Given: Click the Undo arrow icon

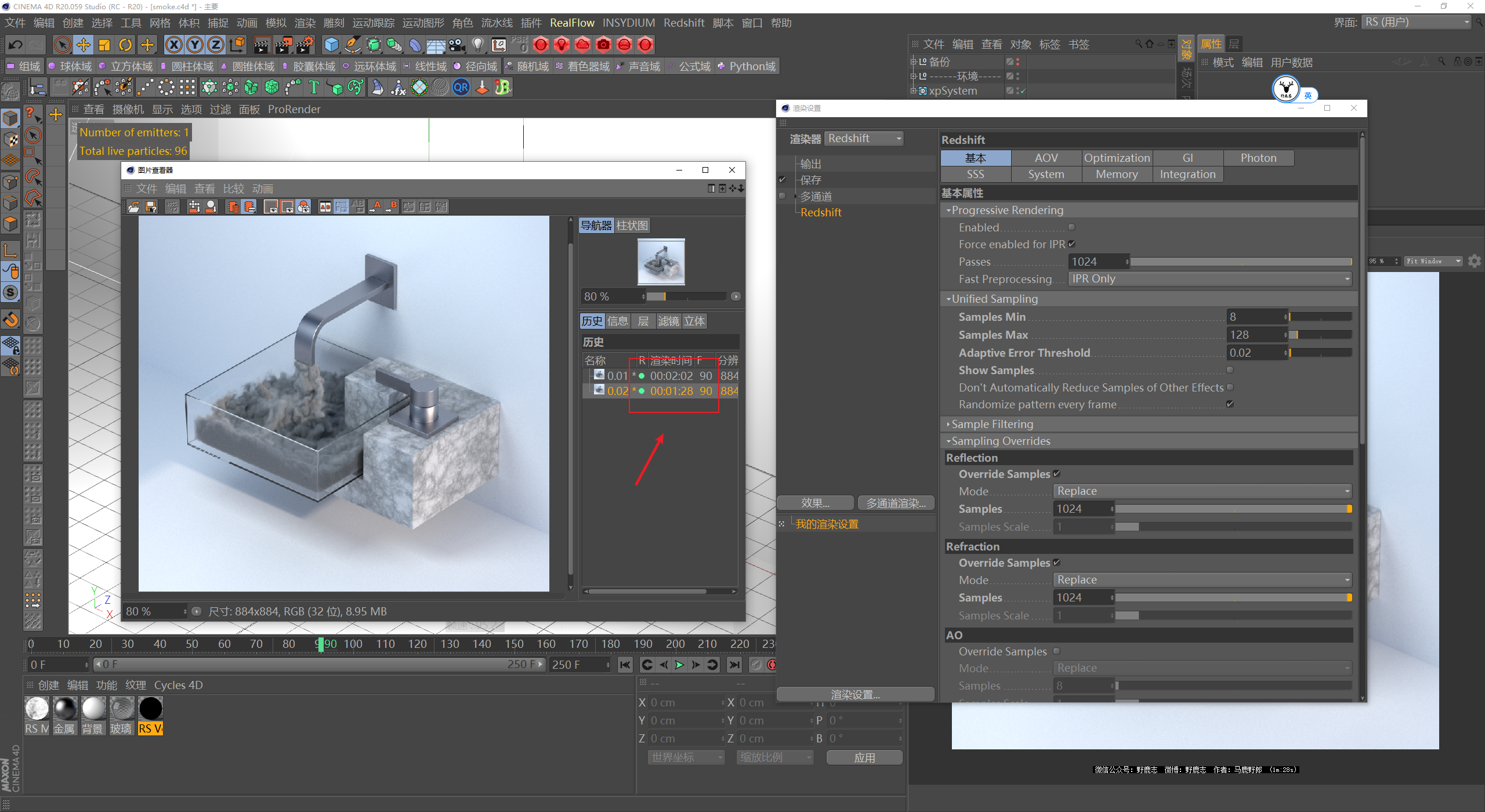Looking at the screenshot, I should coord(16,45).
